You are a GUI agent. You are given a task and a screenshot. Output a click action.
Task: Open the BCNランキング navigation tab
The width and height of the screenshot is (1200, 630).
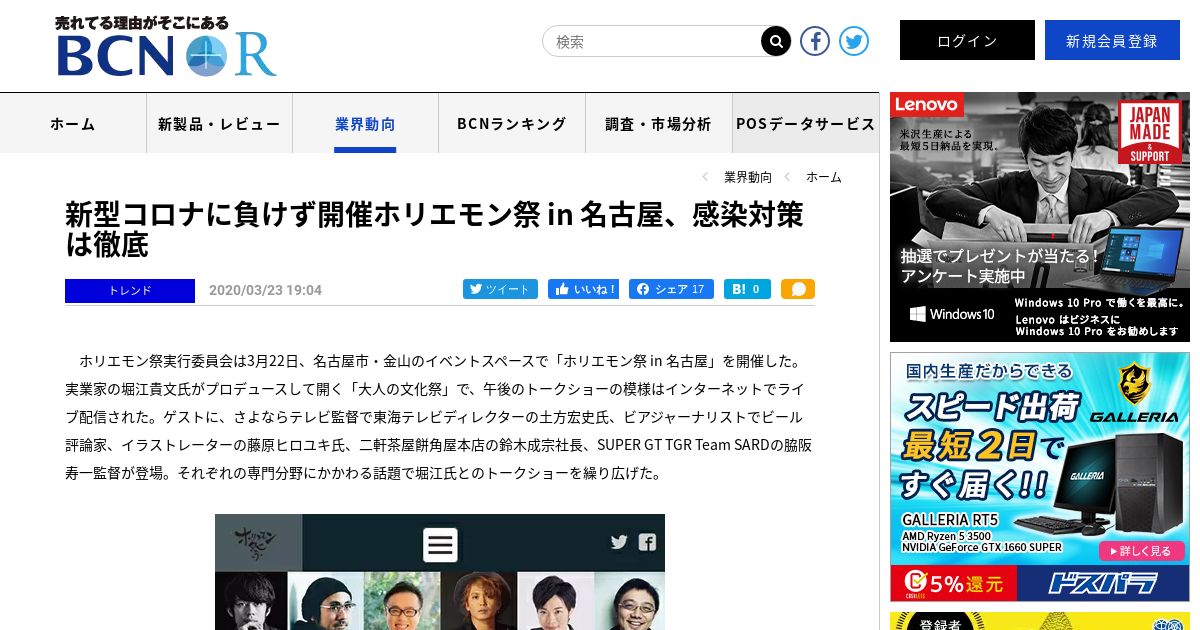512,123
